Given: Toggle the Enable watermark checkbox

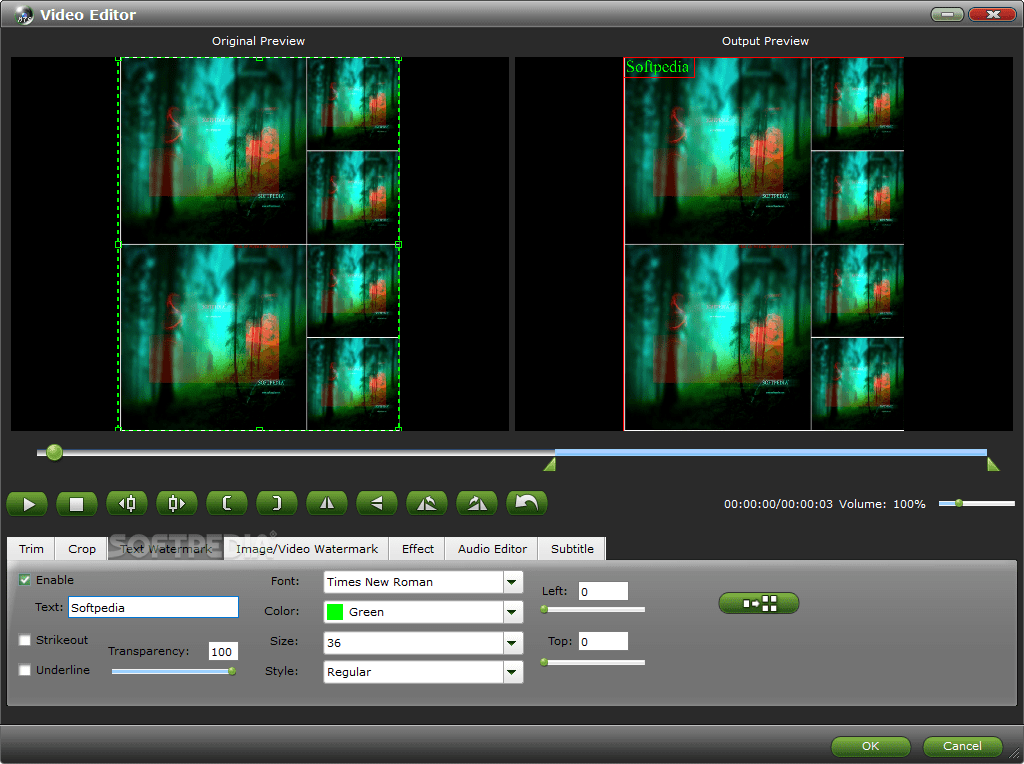Looking at the screenshot, I should tap(25, 580).
